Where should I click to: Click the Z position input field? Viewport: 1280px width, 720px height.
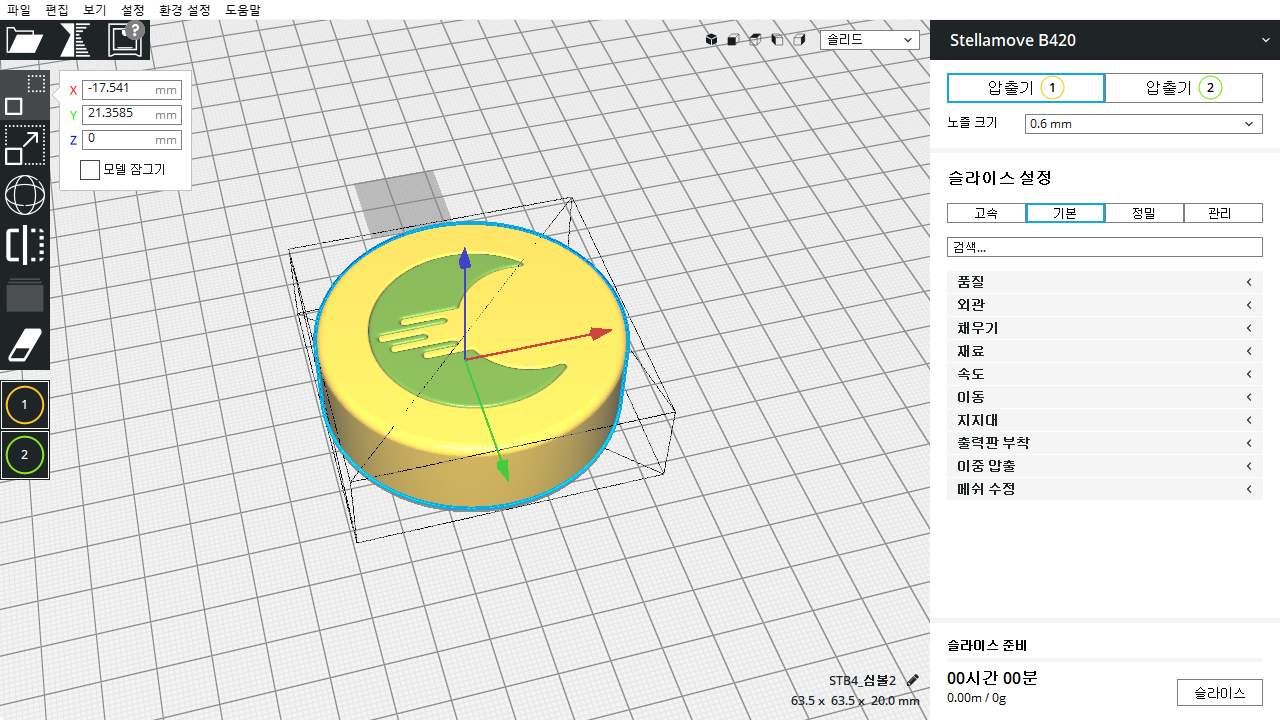pyautogui.click(x=131, y=139)
